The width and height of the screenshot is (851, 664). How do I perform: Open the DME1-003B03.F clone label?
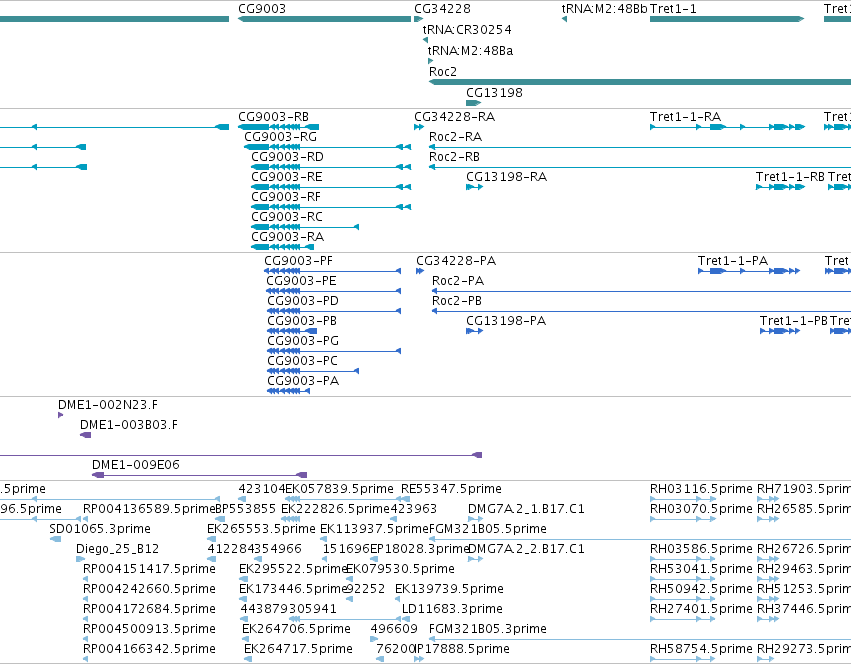129,425
